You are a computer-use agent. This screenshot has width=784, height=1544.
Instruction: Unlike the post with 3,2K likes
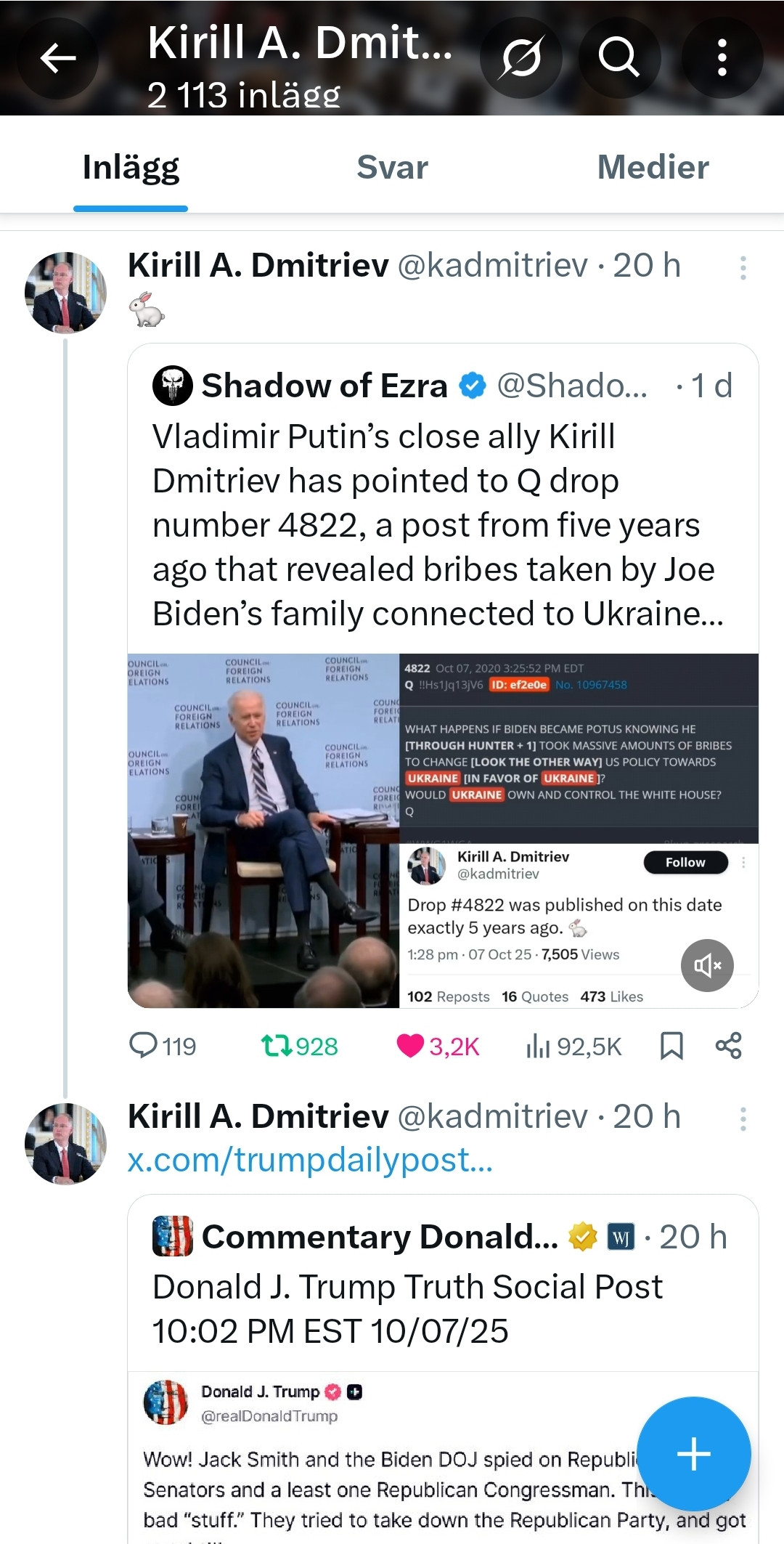pos(411,1046)
